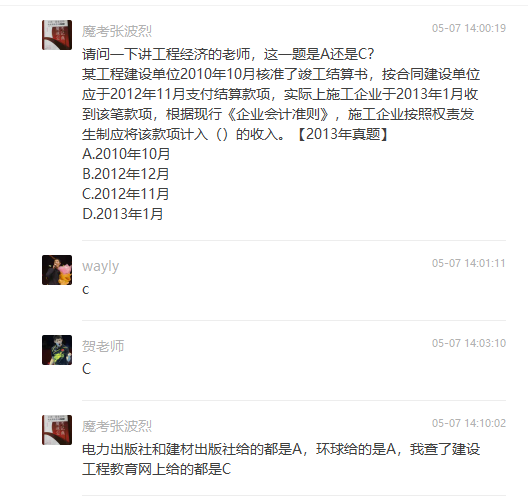
Task: Click the timestamp 05-07 14:10:02
Action: (469, 423)
